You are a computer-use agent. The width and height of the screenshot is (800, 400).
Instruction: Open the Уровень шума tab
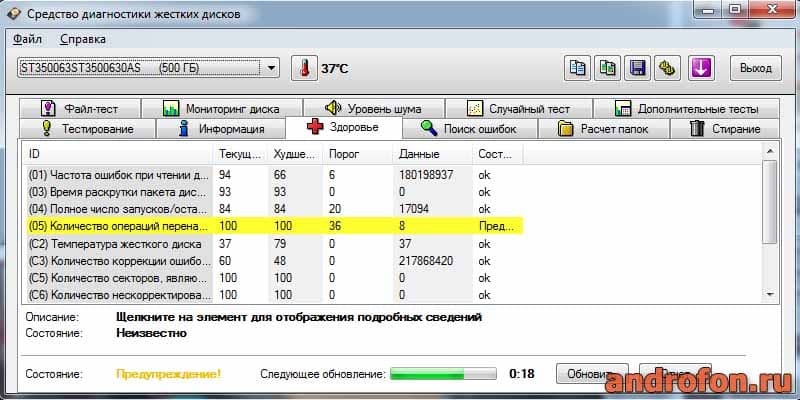(x=373, y=109)
